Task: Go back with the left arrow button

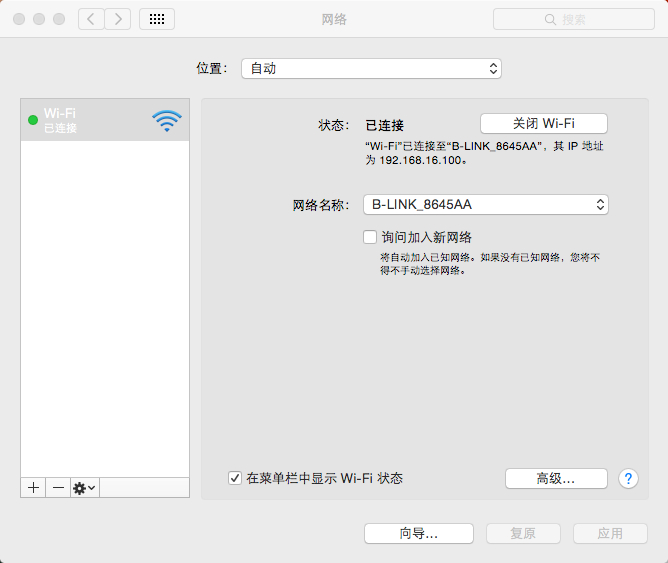Action: 91,19
